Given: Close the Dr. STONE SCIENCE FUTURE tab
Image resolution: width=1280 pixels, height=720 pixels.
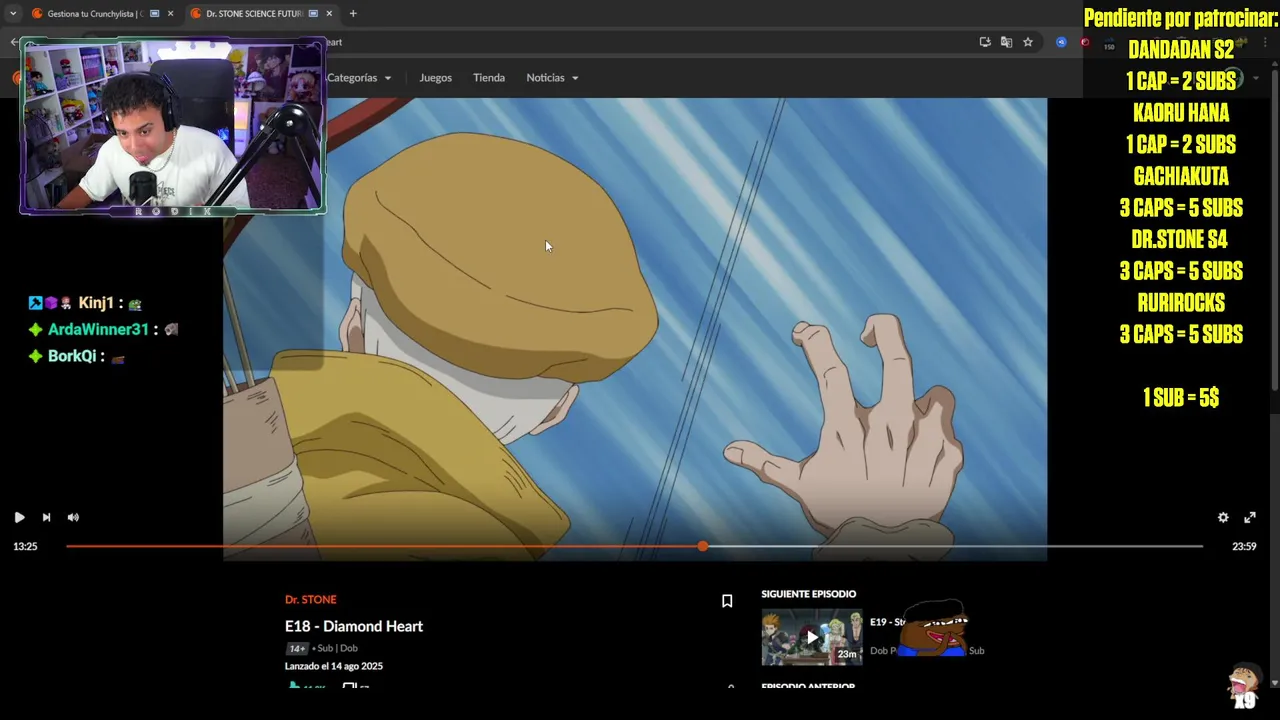Looking at the screenshot, I should [x=329, y=14].
